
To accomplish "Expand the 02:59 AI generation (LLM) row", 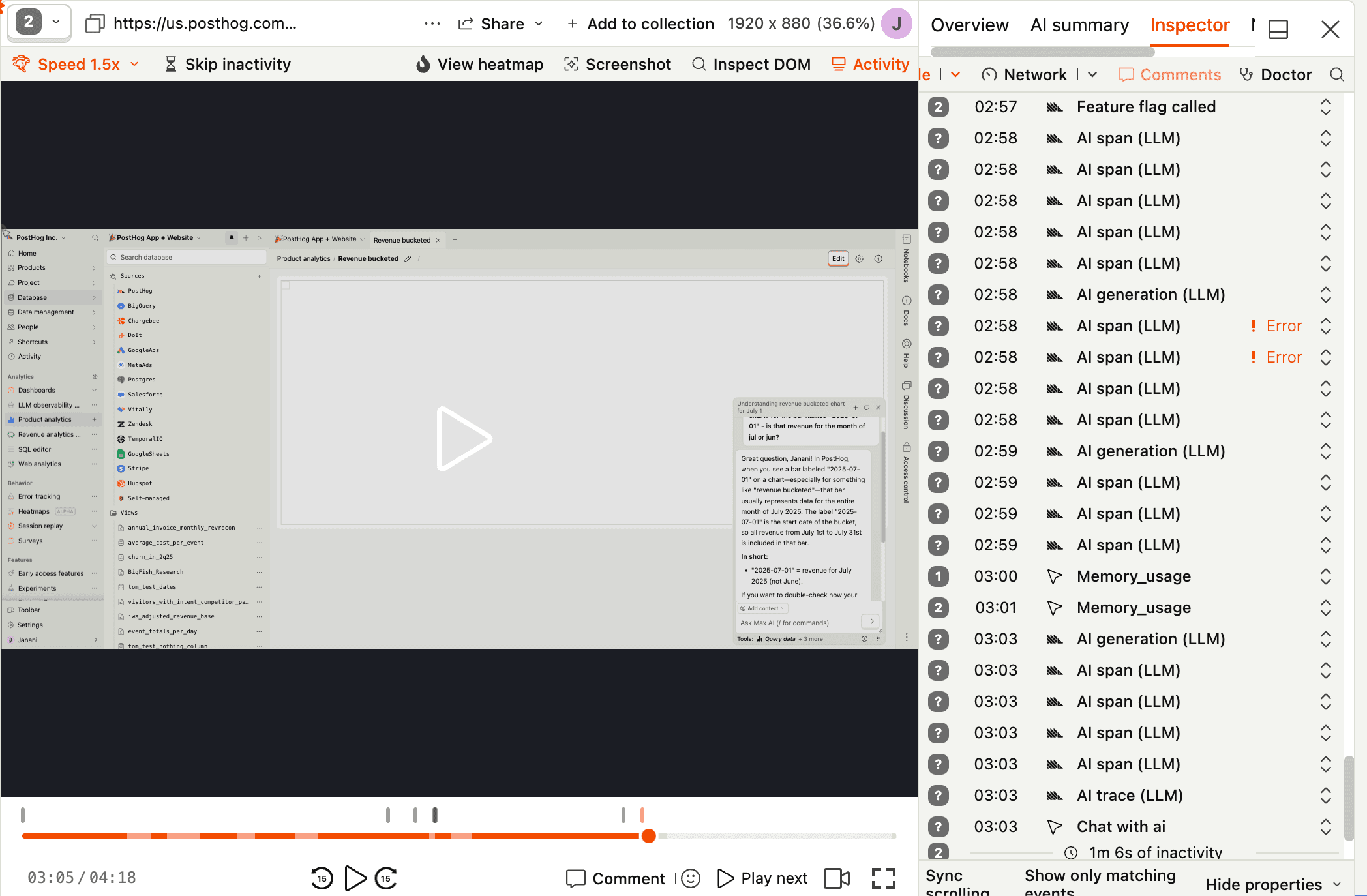I will click(x=1325, y=451).
